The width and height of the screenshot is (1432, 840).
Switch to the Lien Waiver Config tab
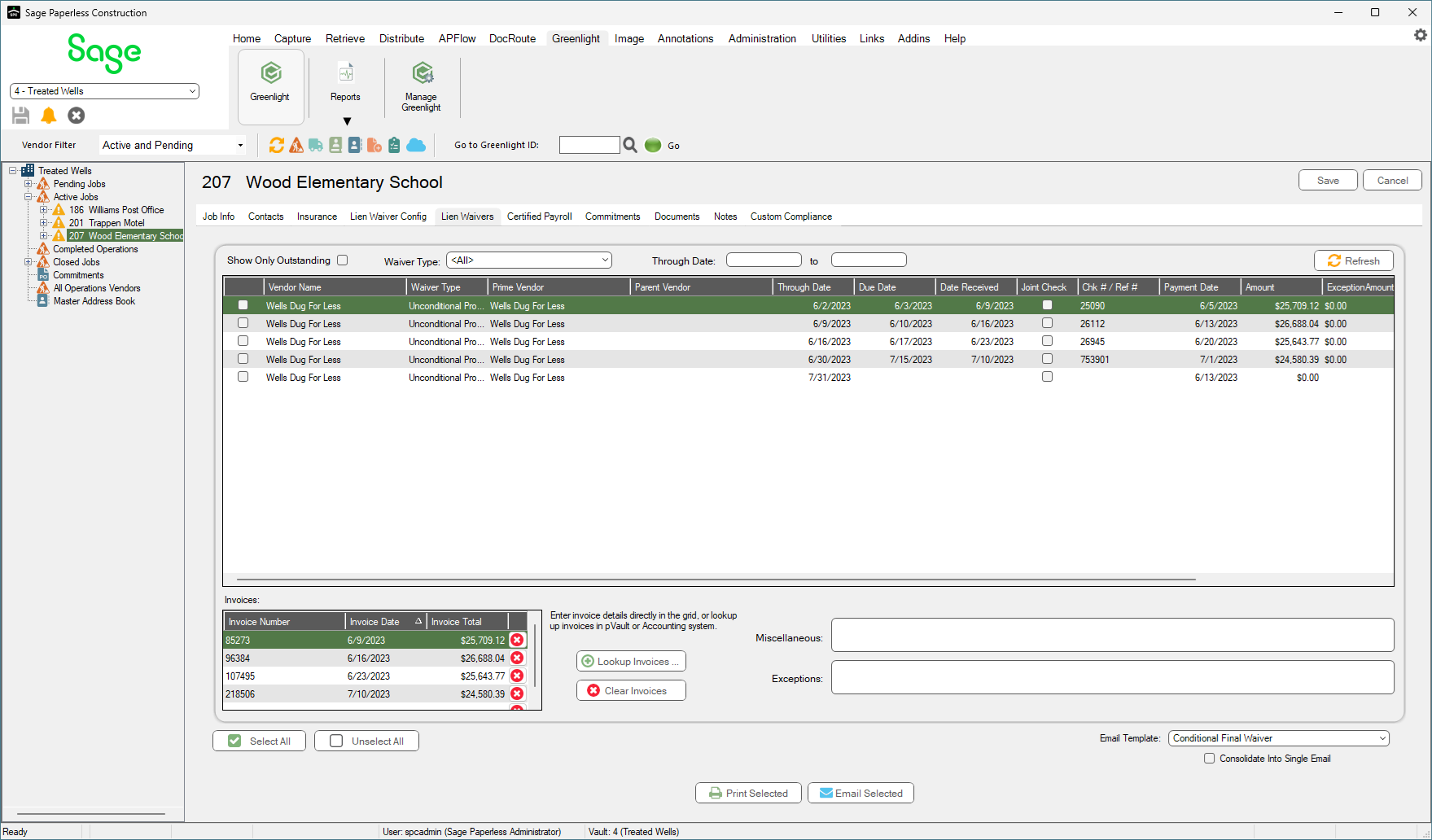coord(388,217)
